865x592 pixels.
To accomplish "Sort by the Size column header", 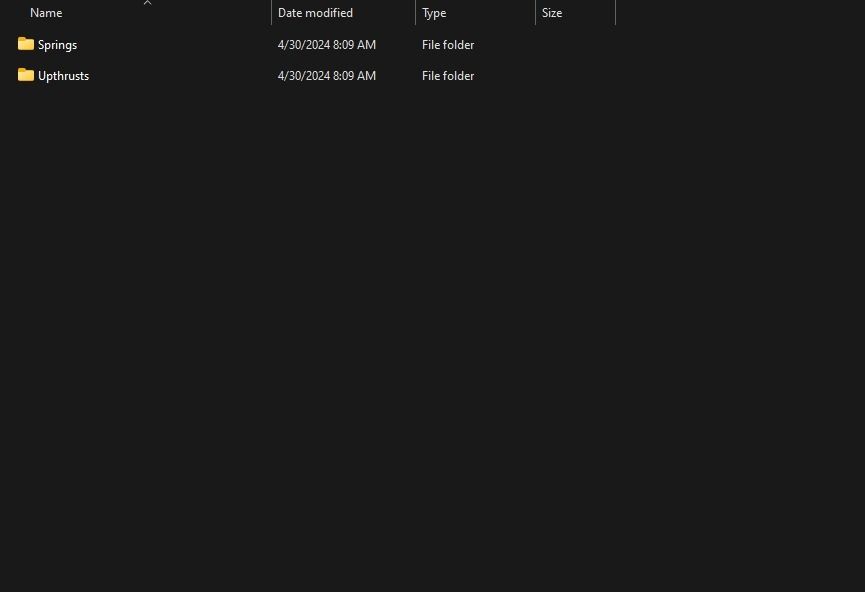I will click(x=552, y=13).
